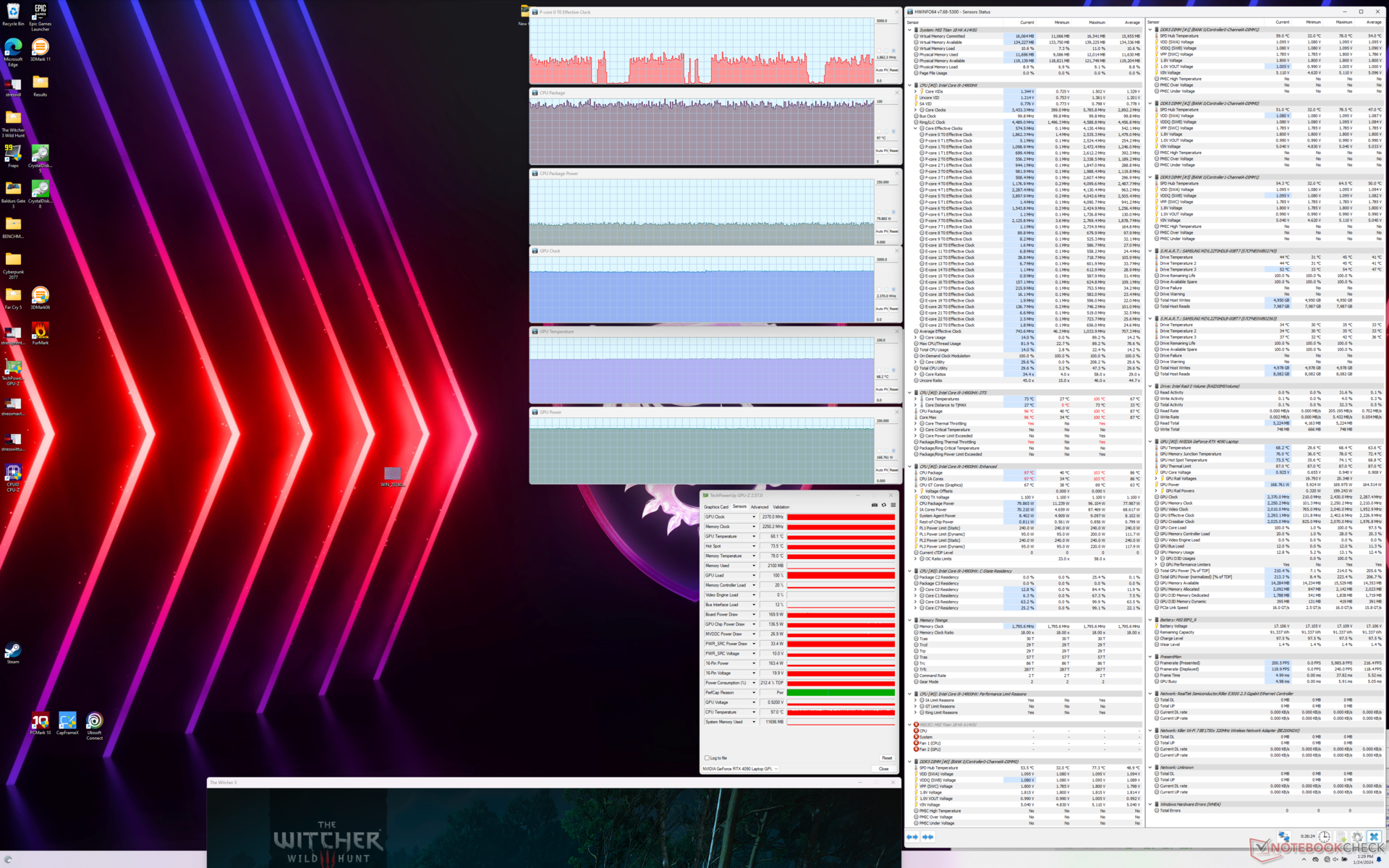Switch to Graphics Card tab

(x=715, y=506)
